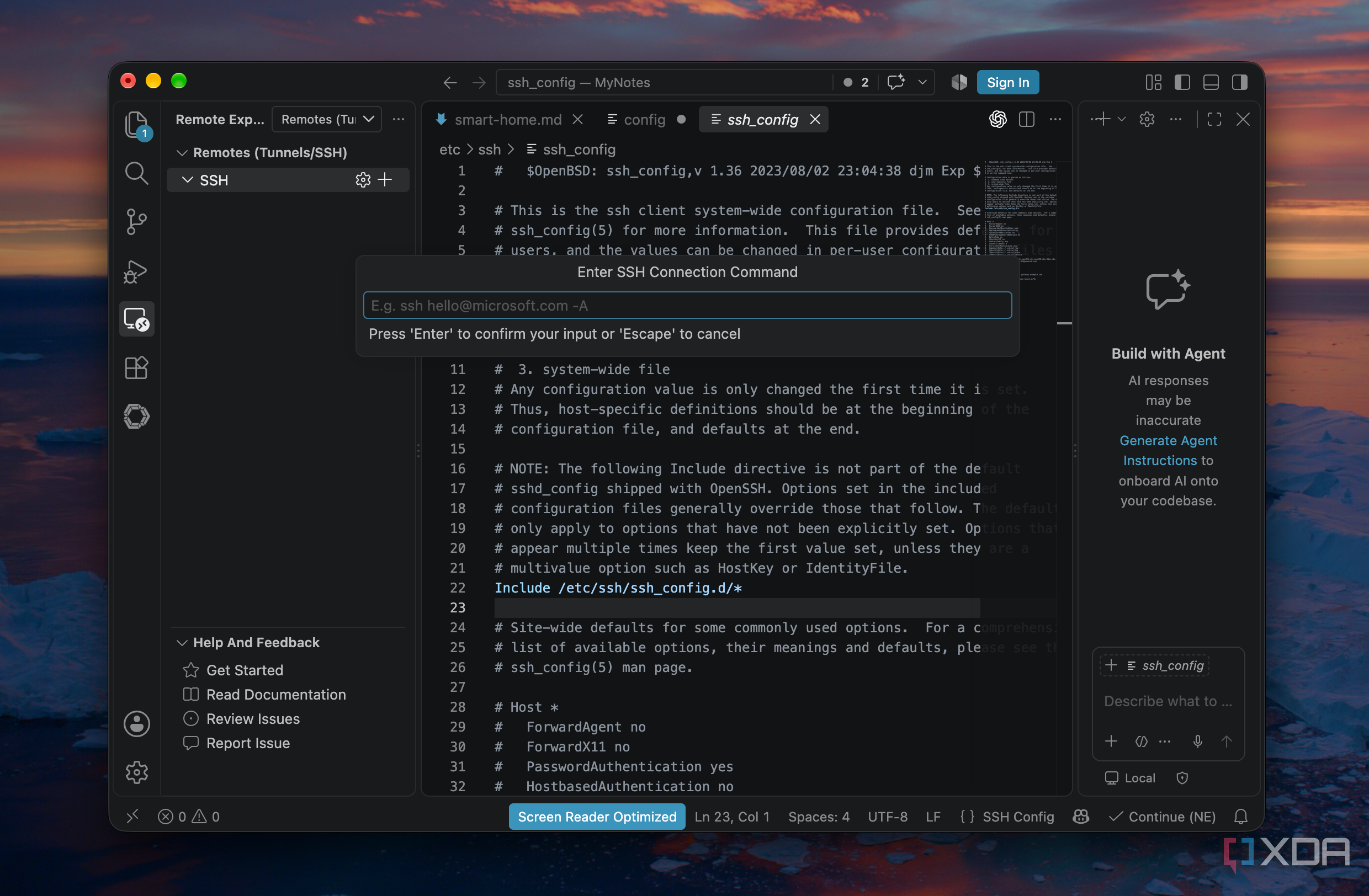The width and height of the screenshot is (1369, 896).
Task: Open the Extensions view
Action: [x=137, y=368]
